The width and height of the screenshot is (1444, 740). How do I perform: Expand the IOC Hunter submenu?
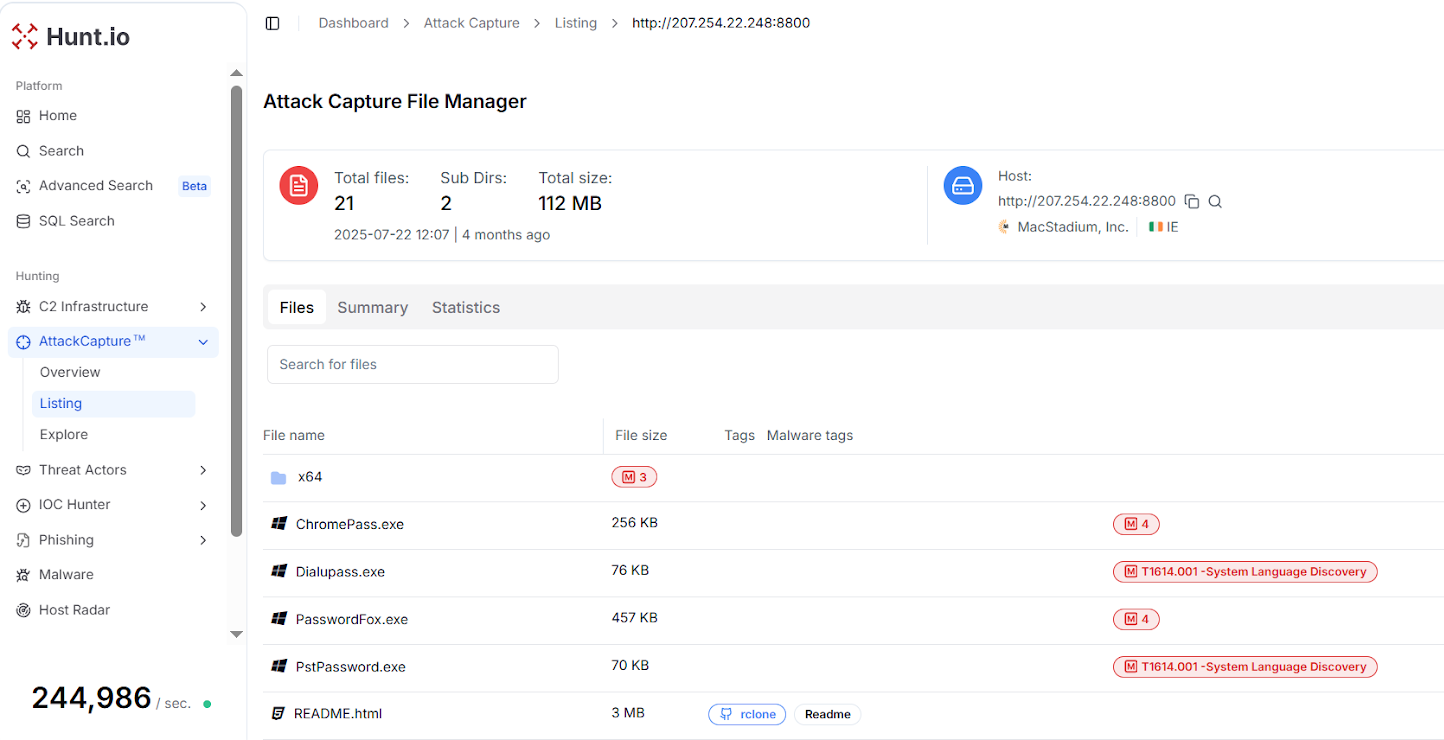(203, 505)
